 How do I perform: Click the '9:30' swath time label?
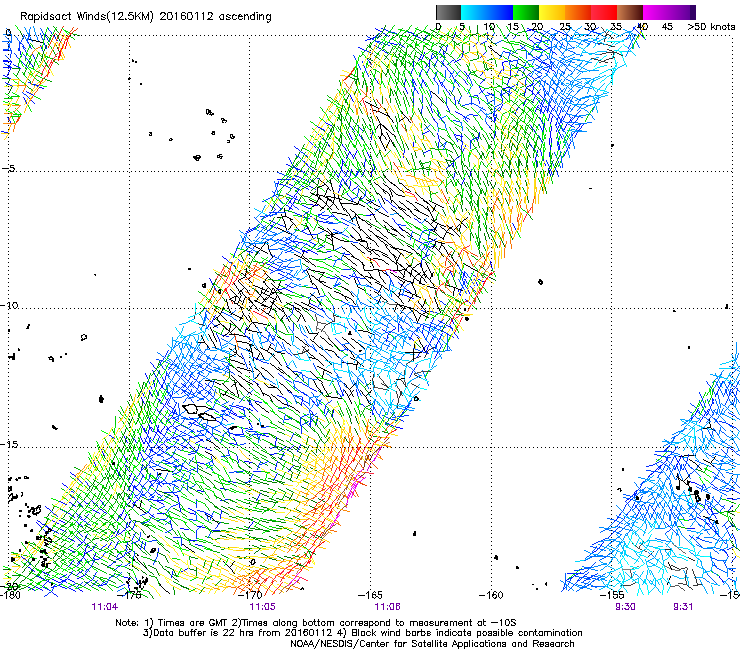tap(625, 607)
